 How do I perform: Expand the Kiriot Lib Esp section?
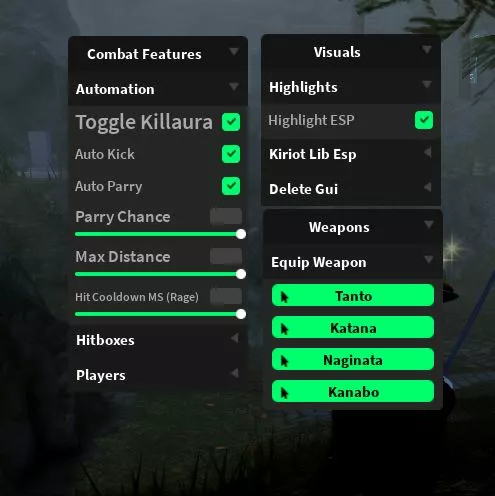pyautogui.click(x=351, y=154)
